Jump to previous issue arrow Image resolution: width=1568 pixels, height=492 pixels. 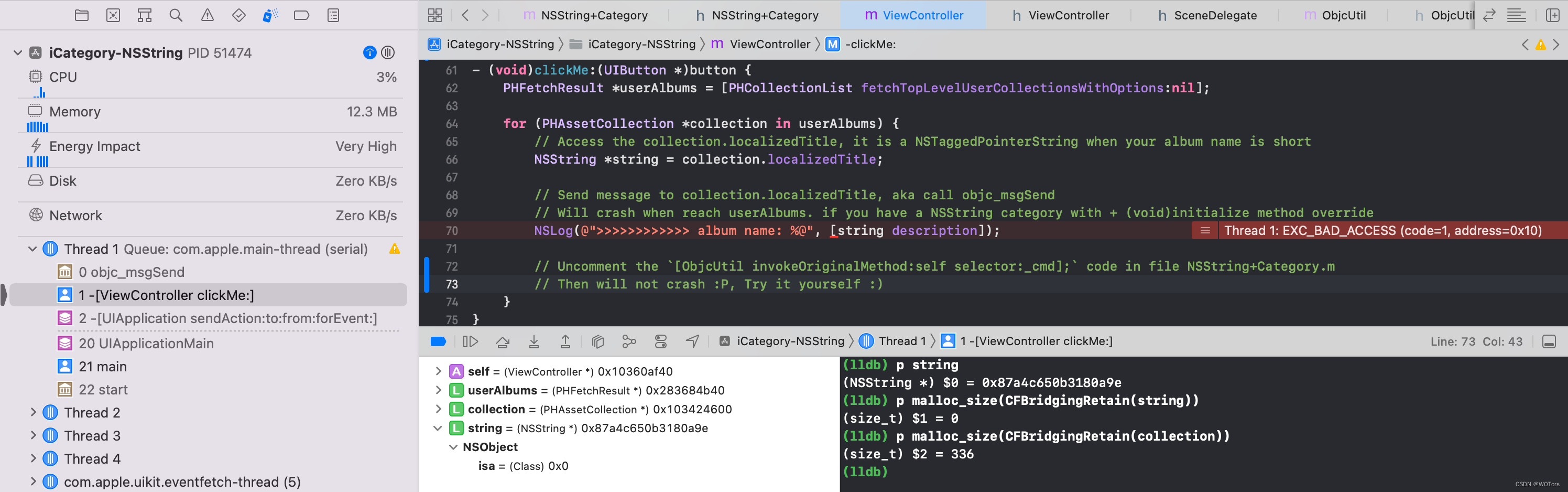(x=1525, y=45)
